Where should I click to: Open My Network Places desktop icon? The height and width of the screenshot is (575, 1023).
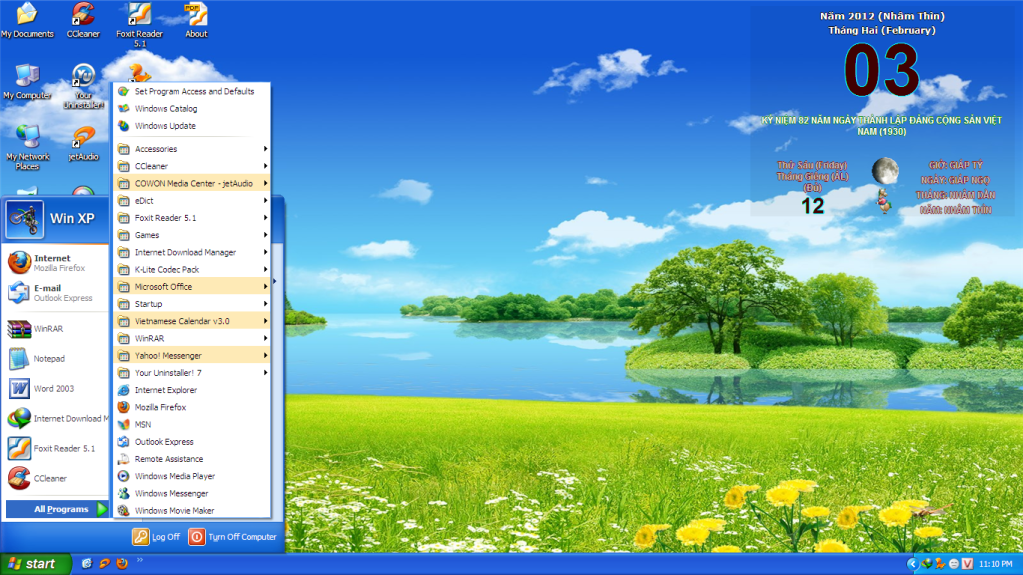pyautogui.click(x=27, y=148)
